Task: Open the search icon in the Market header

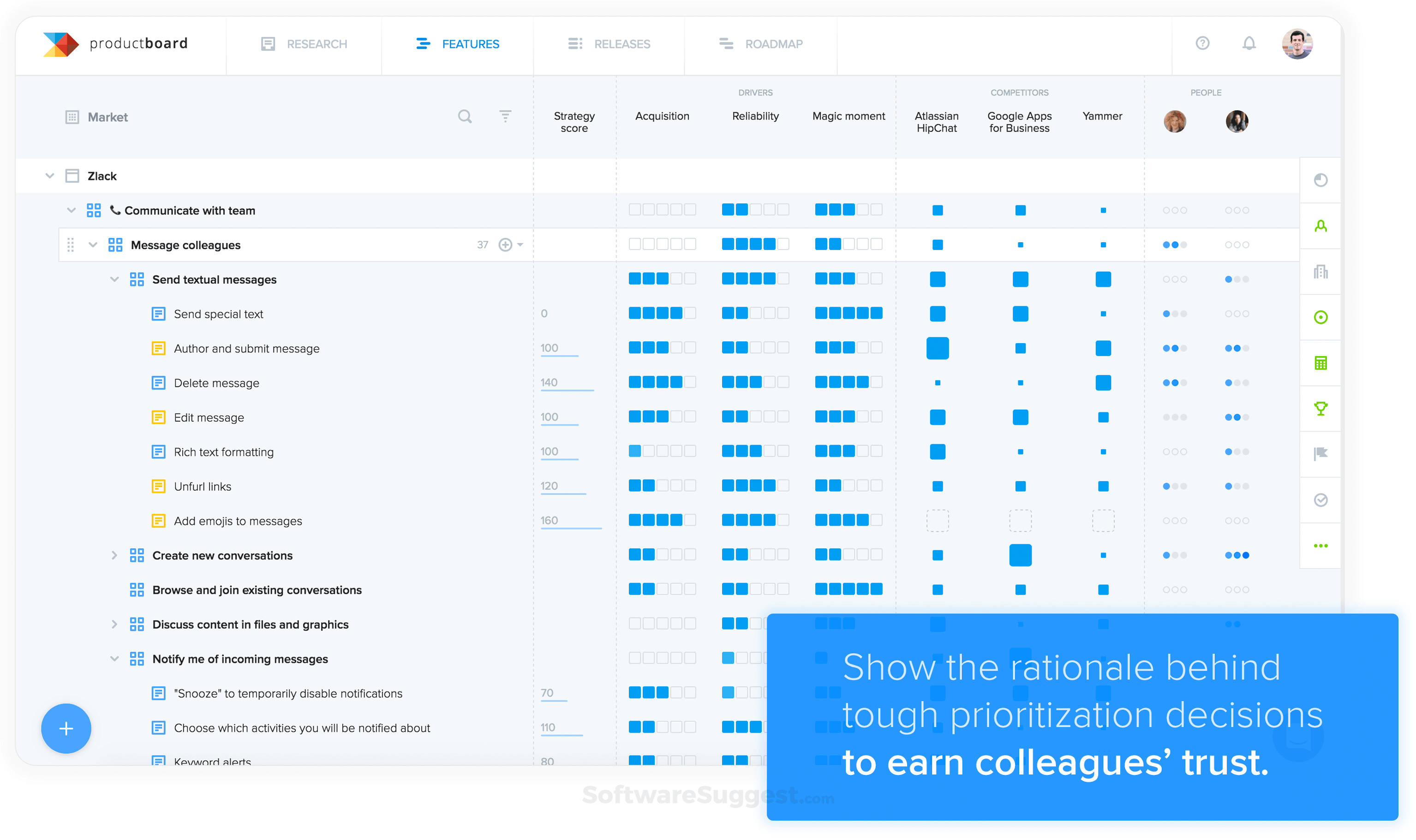Action: (465, 116)
